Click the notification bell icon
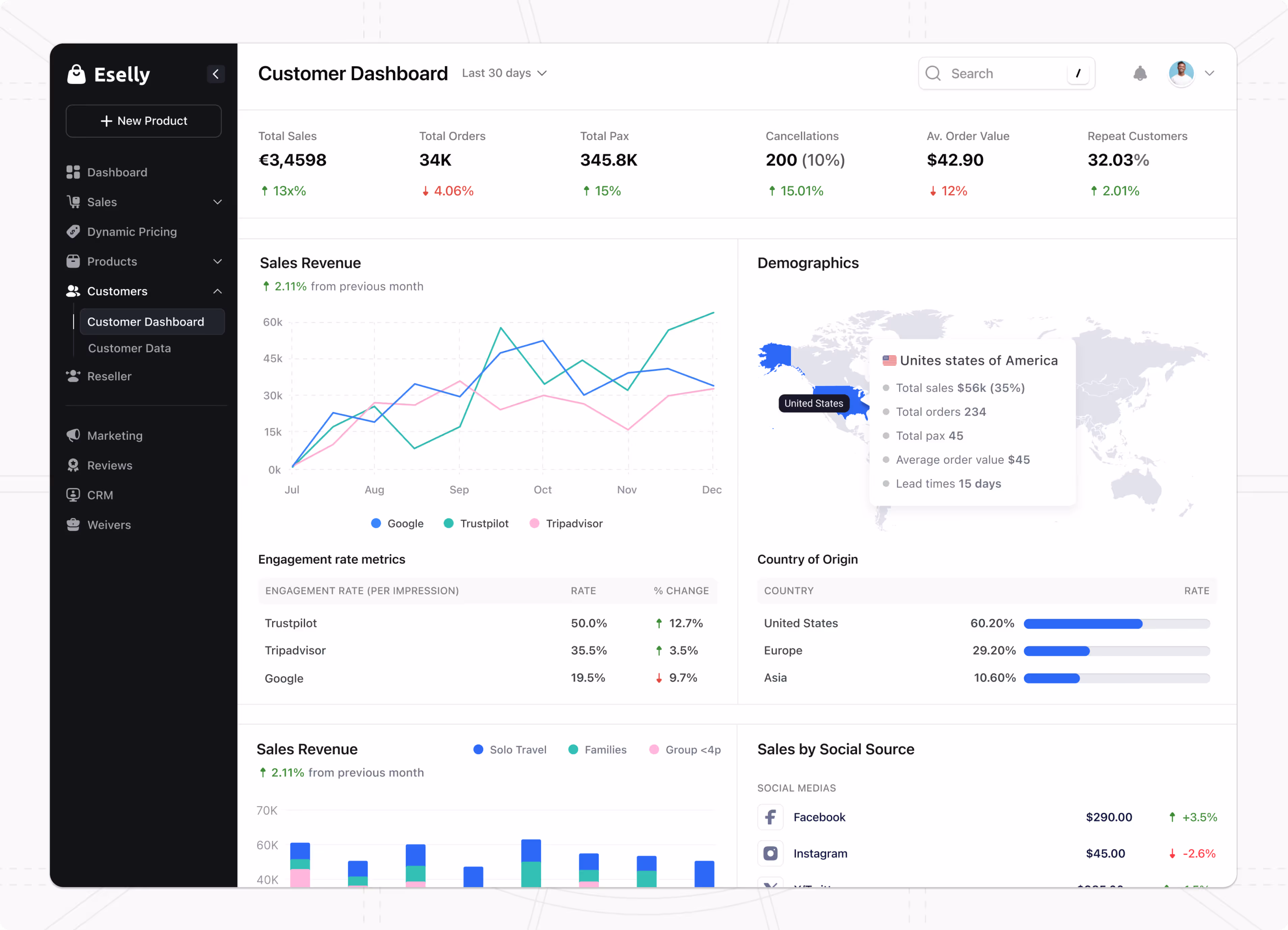This screenshot has height=930, width=1288. coord(1139,73)
